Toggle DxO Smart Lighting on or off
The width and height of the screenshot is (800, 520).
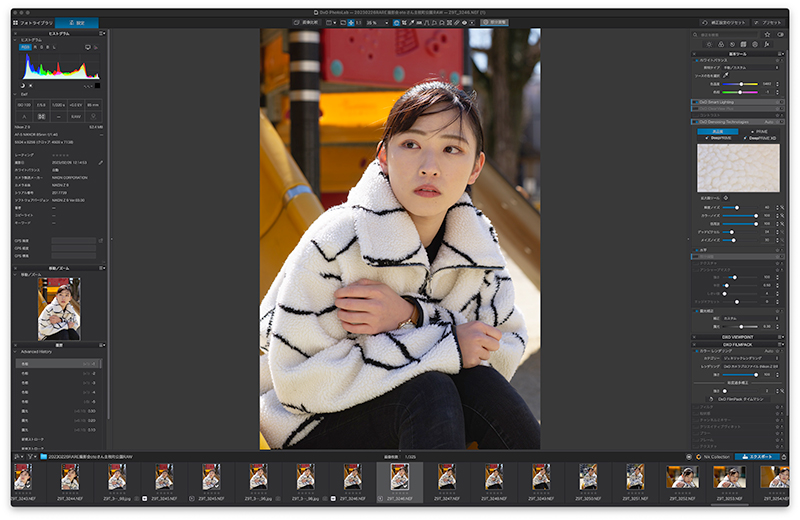coord(695,102)
